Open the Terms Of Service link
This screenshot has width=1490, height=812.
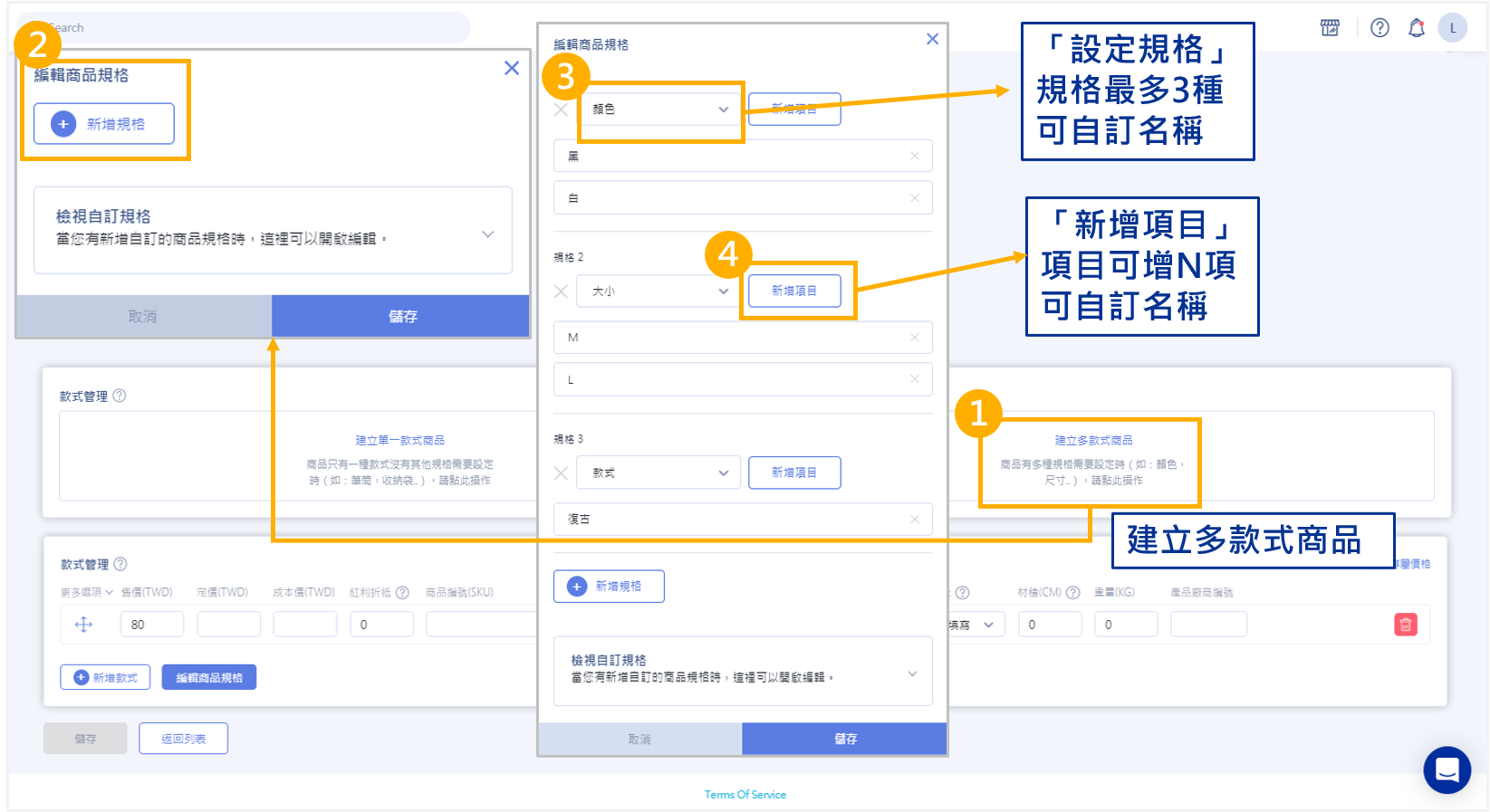pyautogui.click(x=745, y=795)
